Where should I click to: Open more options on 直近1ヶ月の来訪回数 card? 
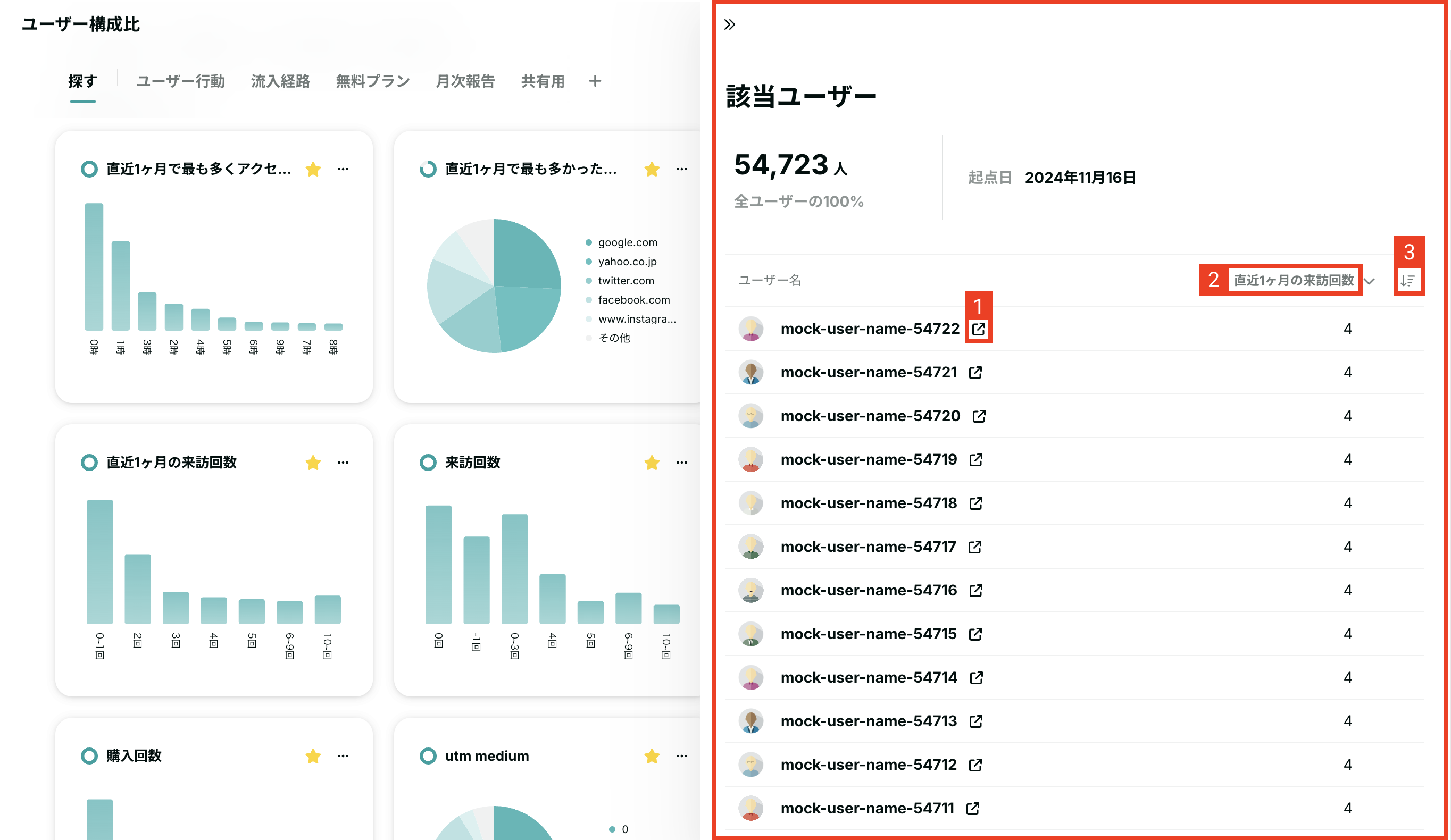(x=343, y=463)
